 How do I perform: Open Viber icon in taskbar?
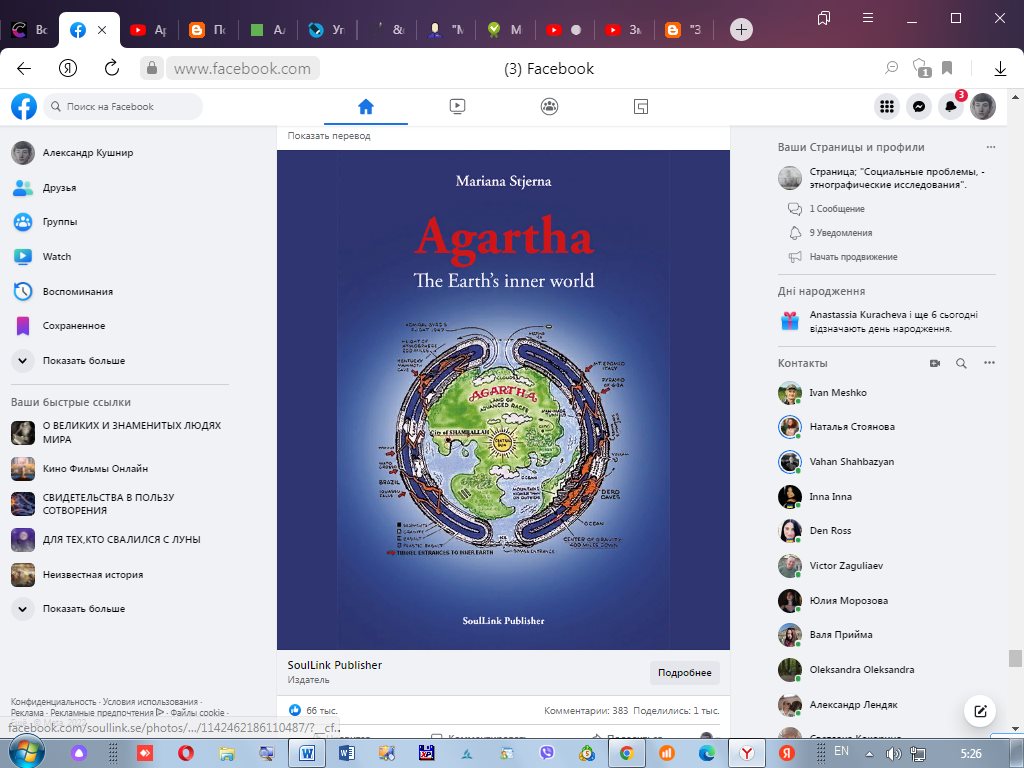click(x=547, y=753)
